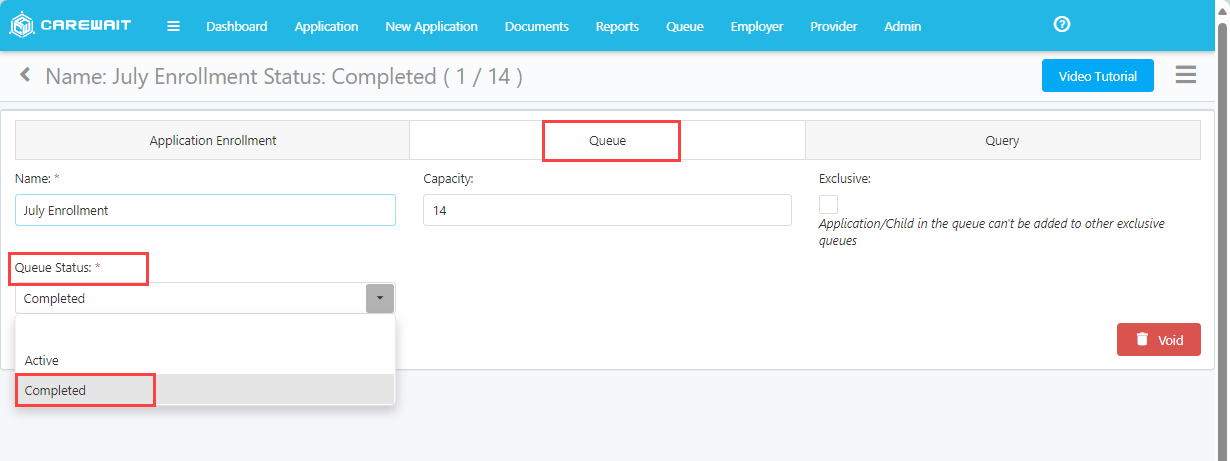Open Dashboard in the top navigation

pos(237,26)
